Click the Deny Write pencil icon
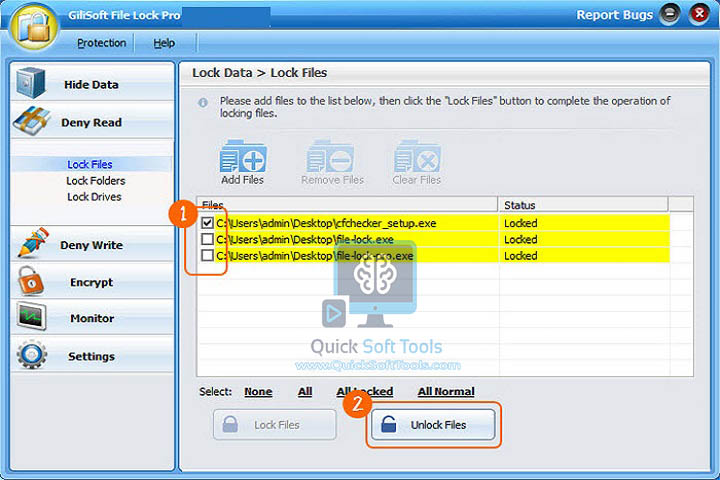The image size is (720, 480). 33,243
